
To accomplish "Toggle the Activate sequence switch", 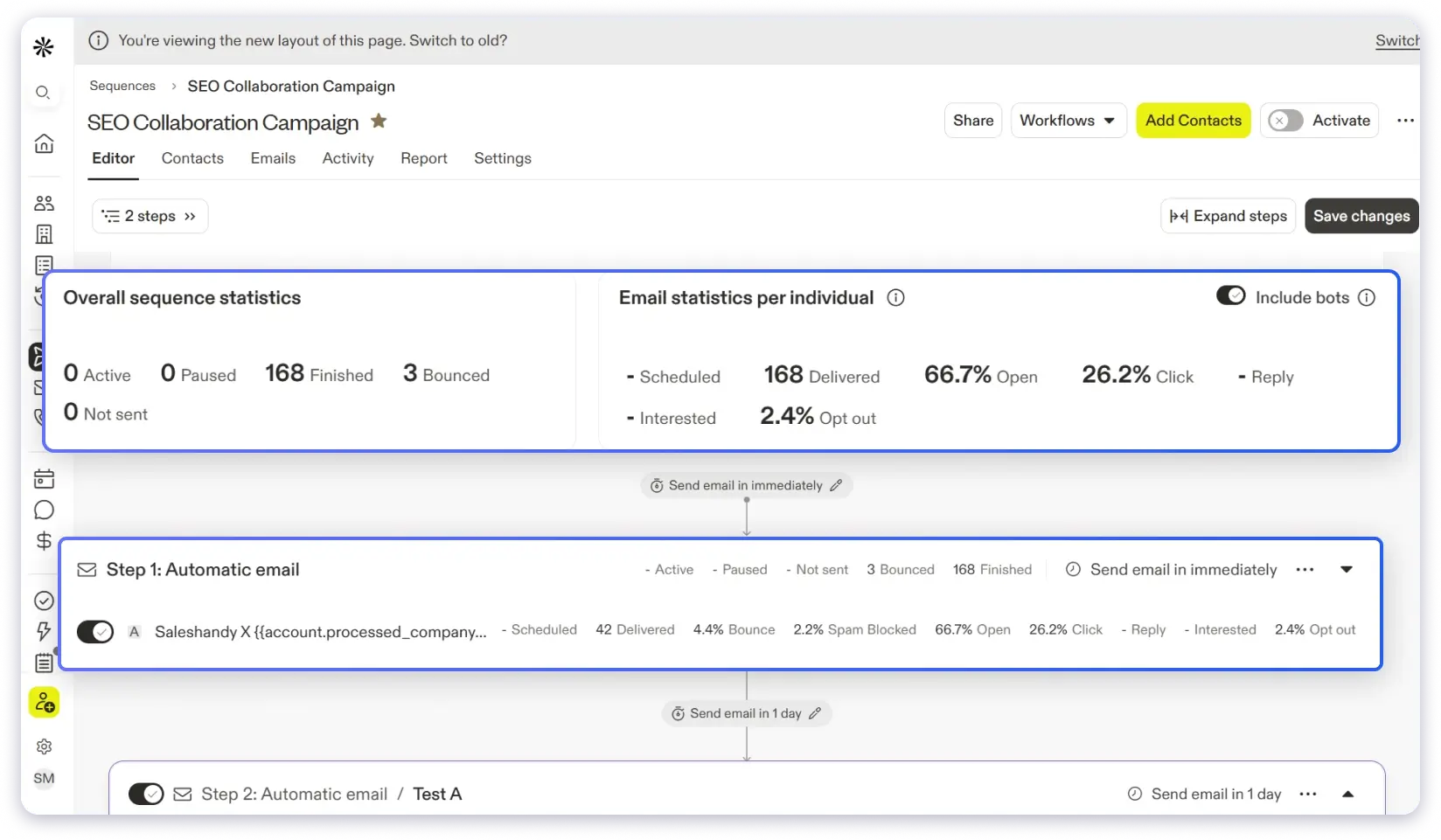I will click(1285, 121).
